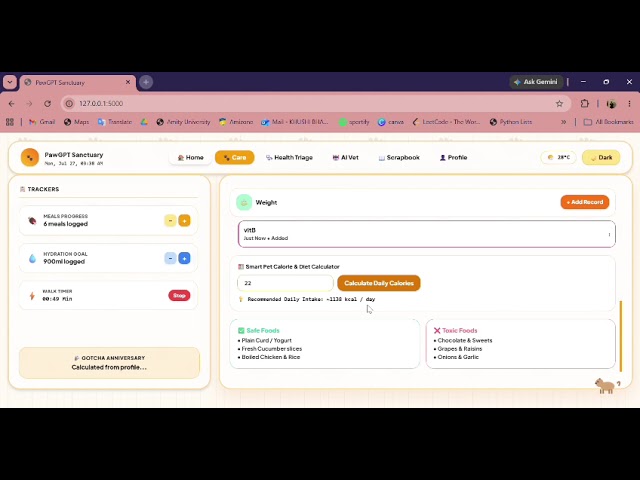Screen dimensions: 640x480
Task: Open Ask Gemini
Action: coord(536,82)
